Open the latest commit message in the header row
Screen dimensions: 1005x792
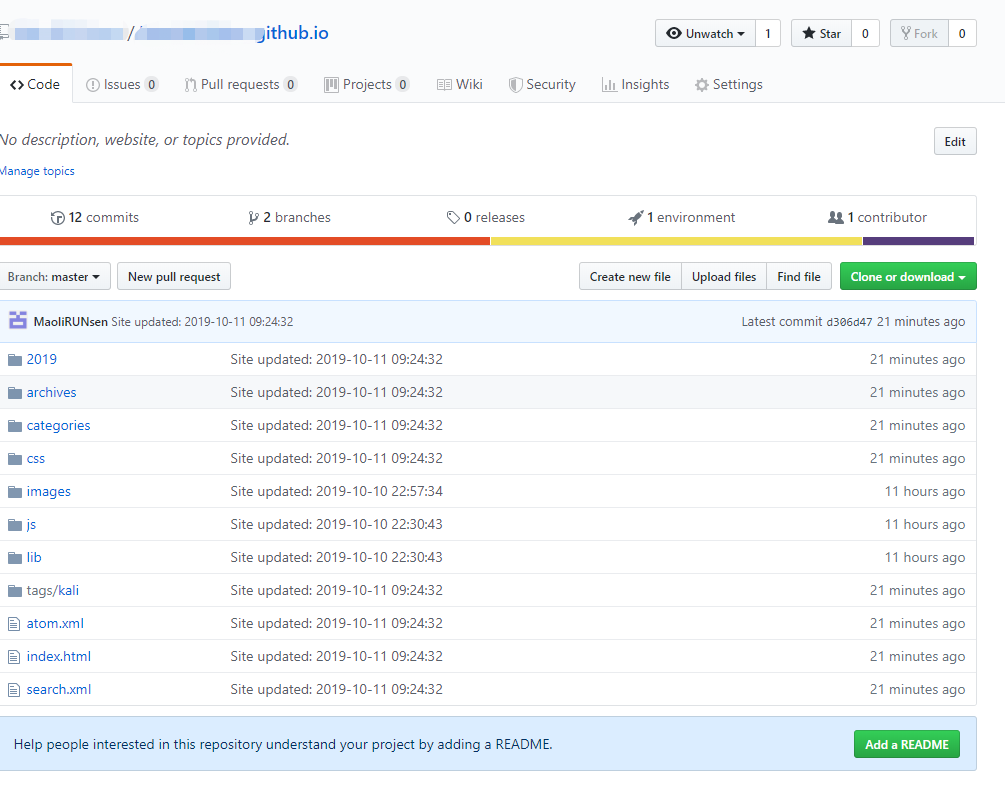202,322
